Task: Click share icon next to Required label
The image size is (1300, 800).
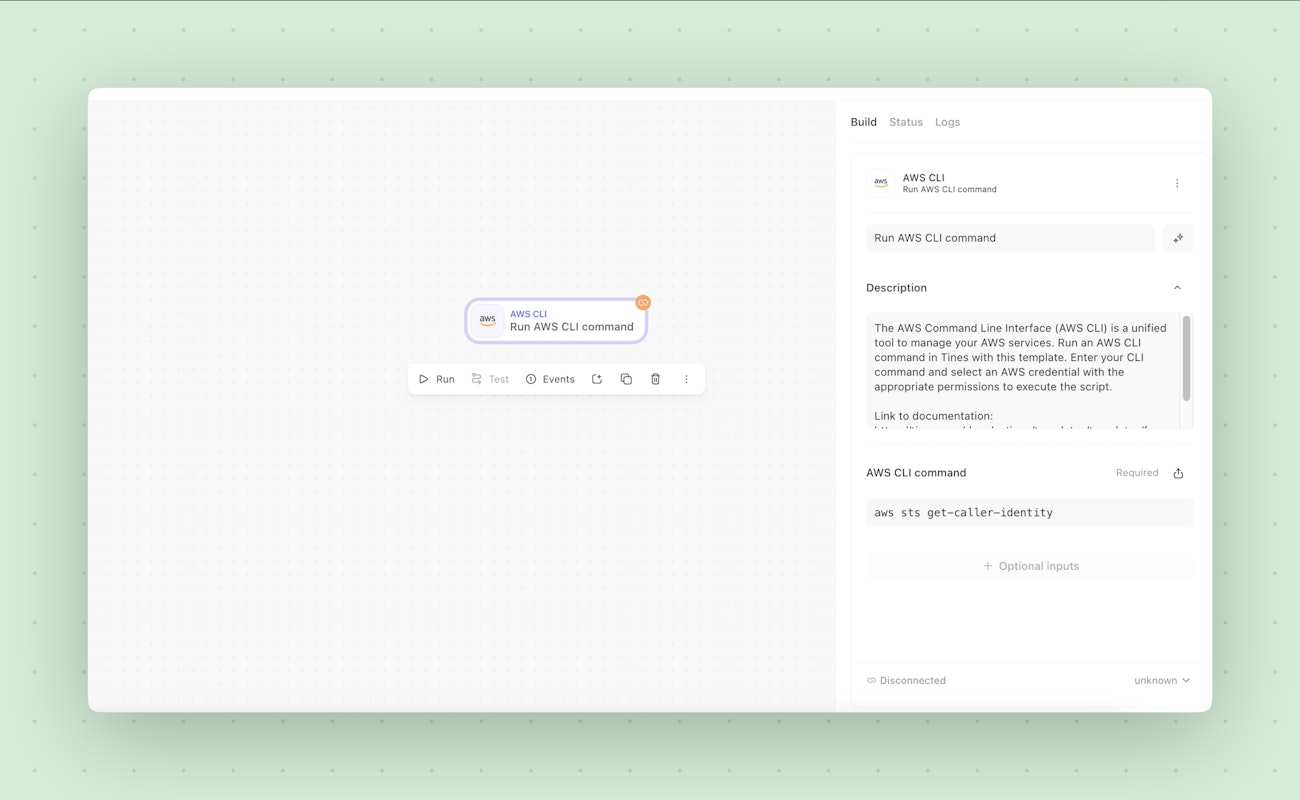Action: click(x=1178, y=473)
